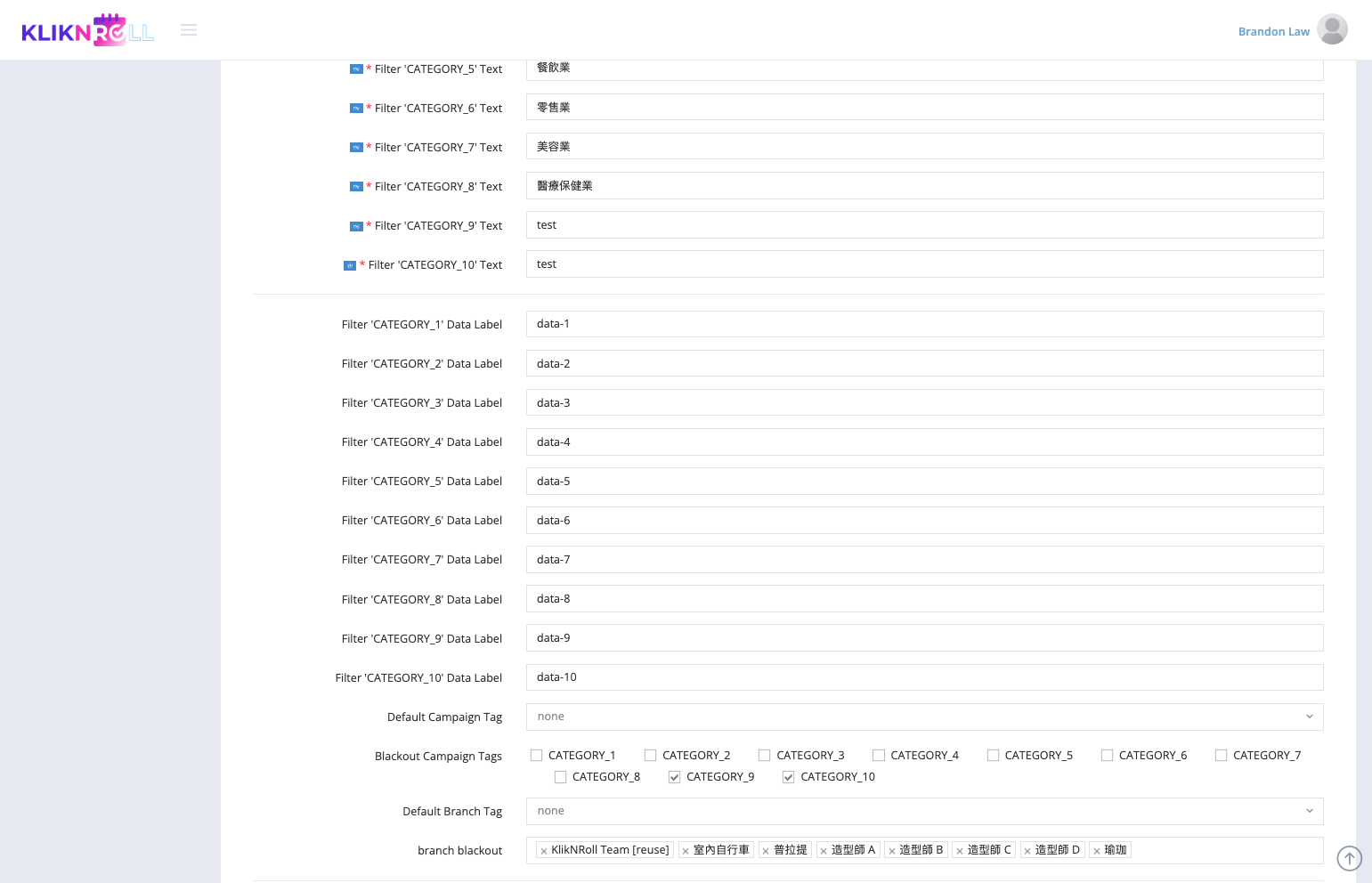Check CATEGORY_5 blackout campaign tag
This screenshot has width=1372, height=883.
993,755
